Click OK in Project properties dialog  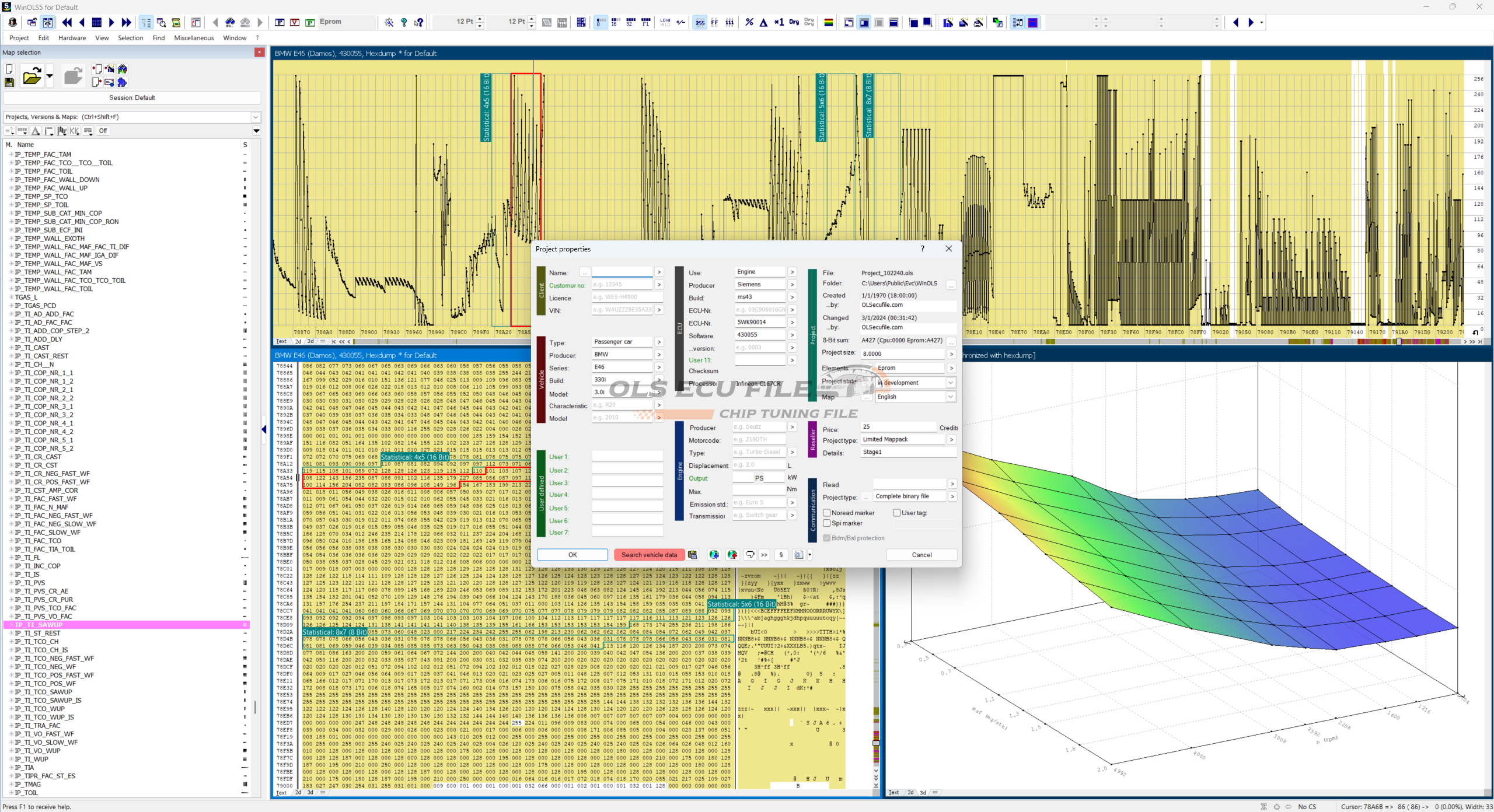coord(573,555)
